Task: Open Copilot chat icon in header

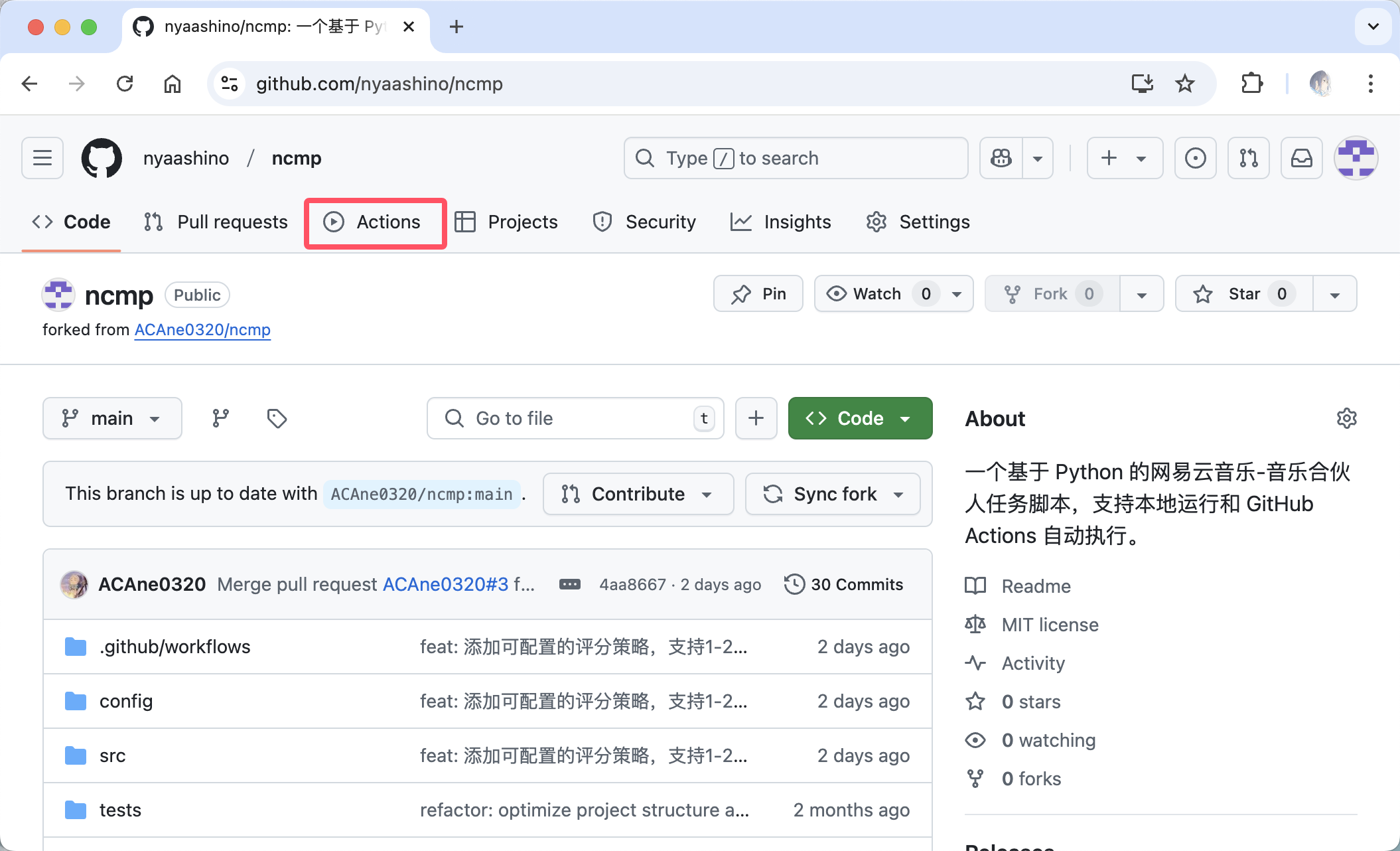Action: (x=1001, y=158)
